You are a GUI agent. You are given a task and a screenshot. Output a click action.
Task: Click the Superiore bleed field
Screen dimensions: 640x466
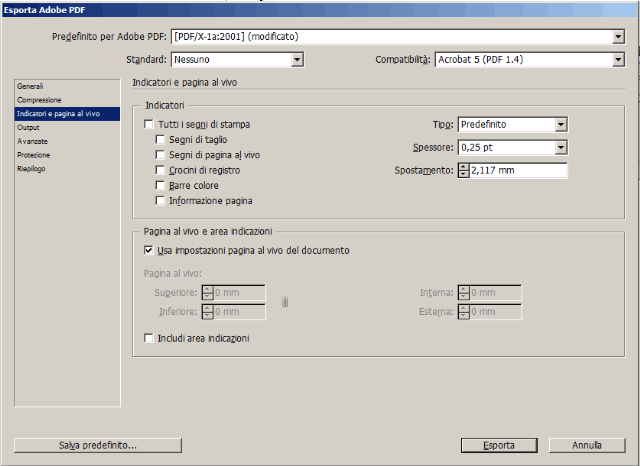pyautogui.click(x=240, y=293)
